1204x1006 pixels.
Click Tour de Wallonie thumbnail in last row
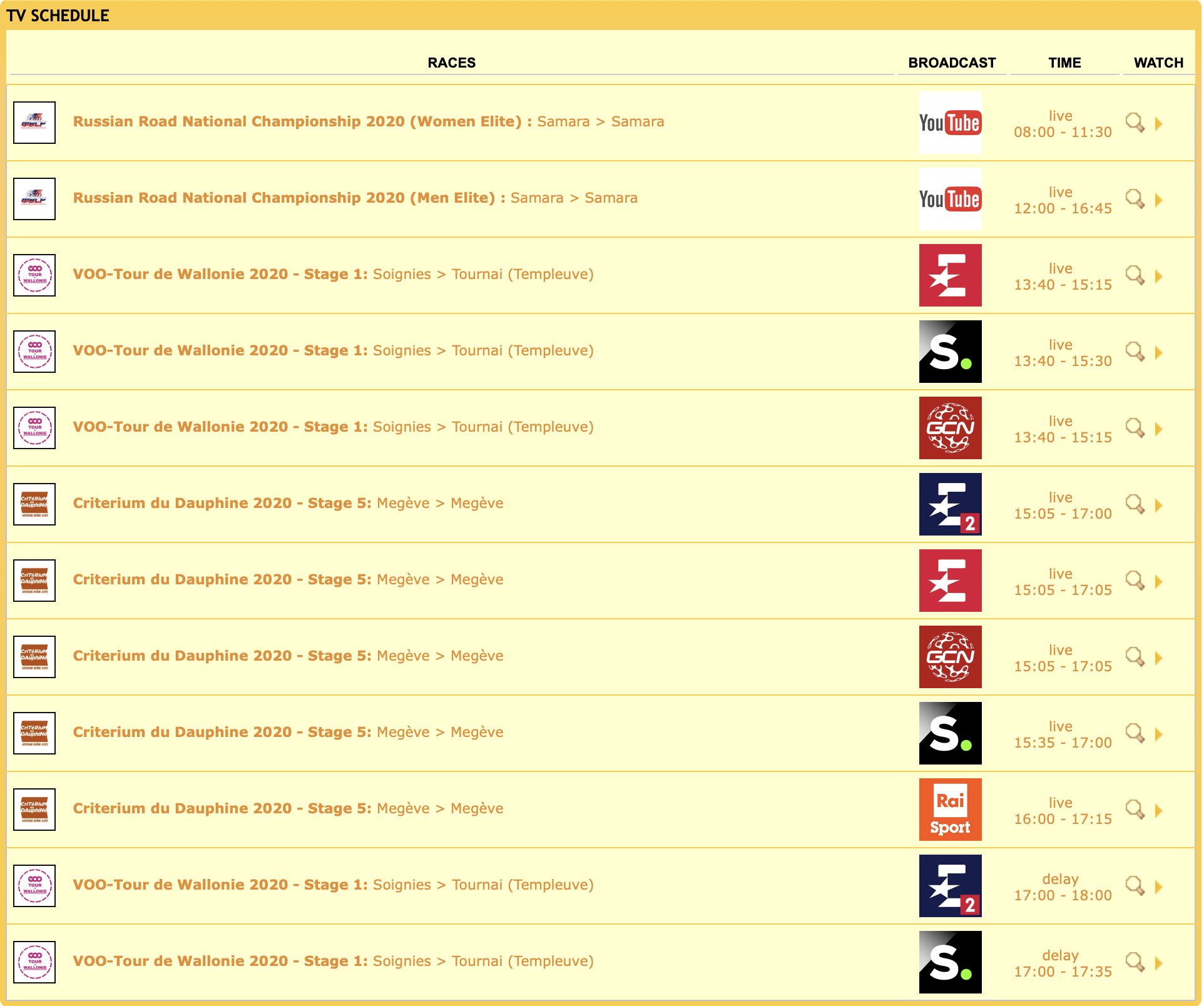coord(34,962)
